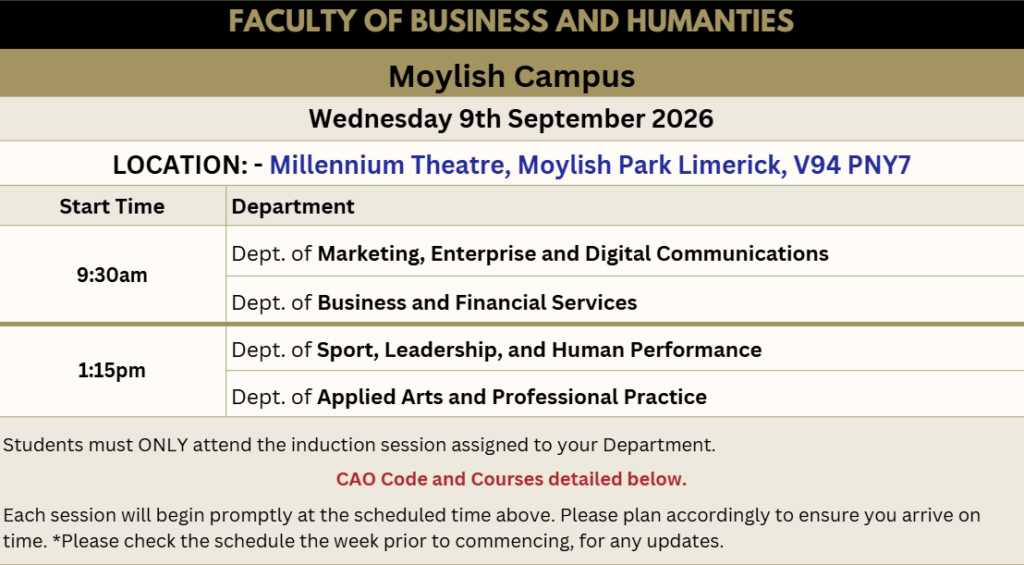This screenshot has height=565, width=1024.
Task: Select Applied Arts and Professional Practice row
Action: point(625,395)
